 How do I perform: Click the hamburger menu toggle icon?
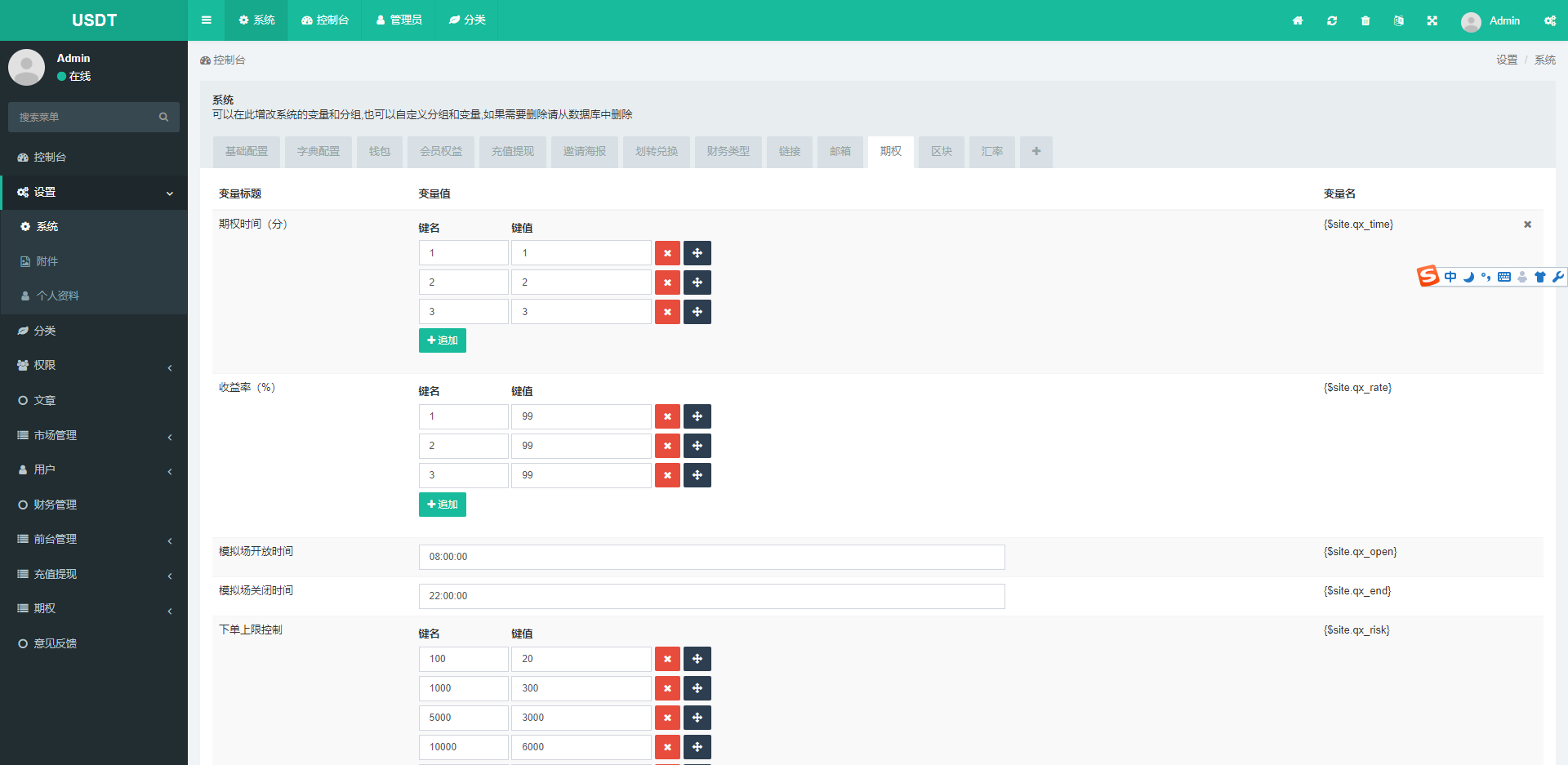(207, 20)
